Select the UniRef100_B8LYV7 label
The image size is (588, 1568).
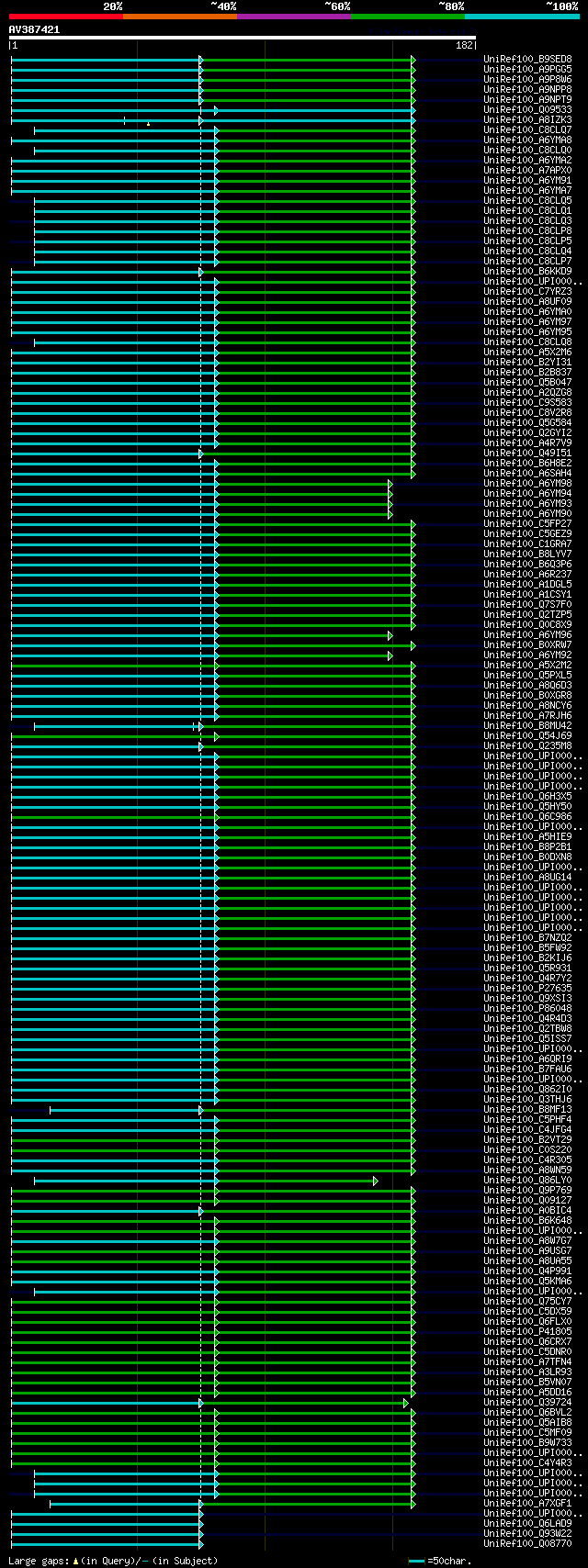click(527, 554)
